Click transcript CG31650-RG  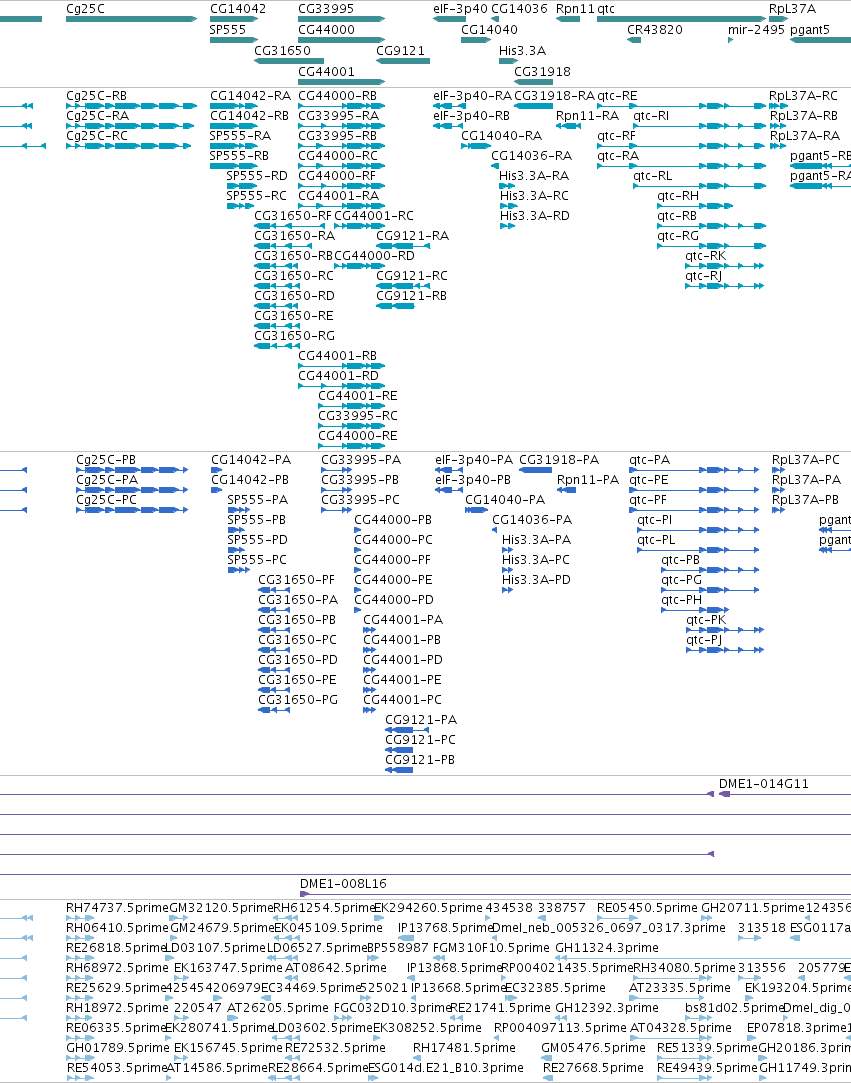click(x=294, y=336)
